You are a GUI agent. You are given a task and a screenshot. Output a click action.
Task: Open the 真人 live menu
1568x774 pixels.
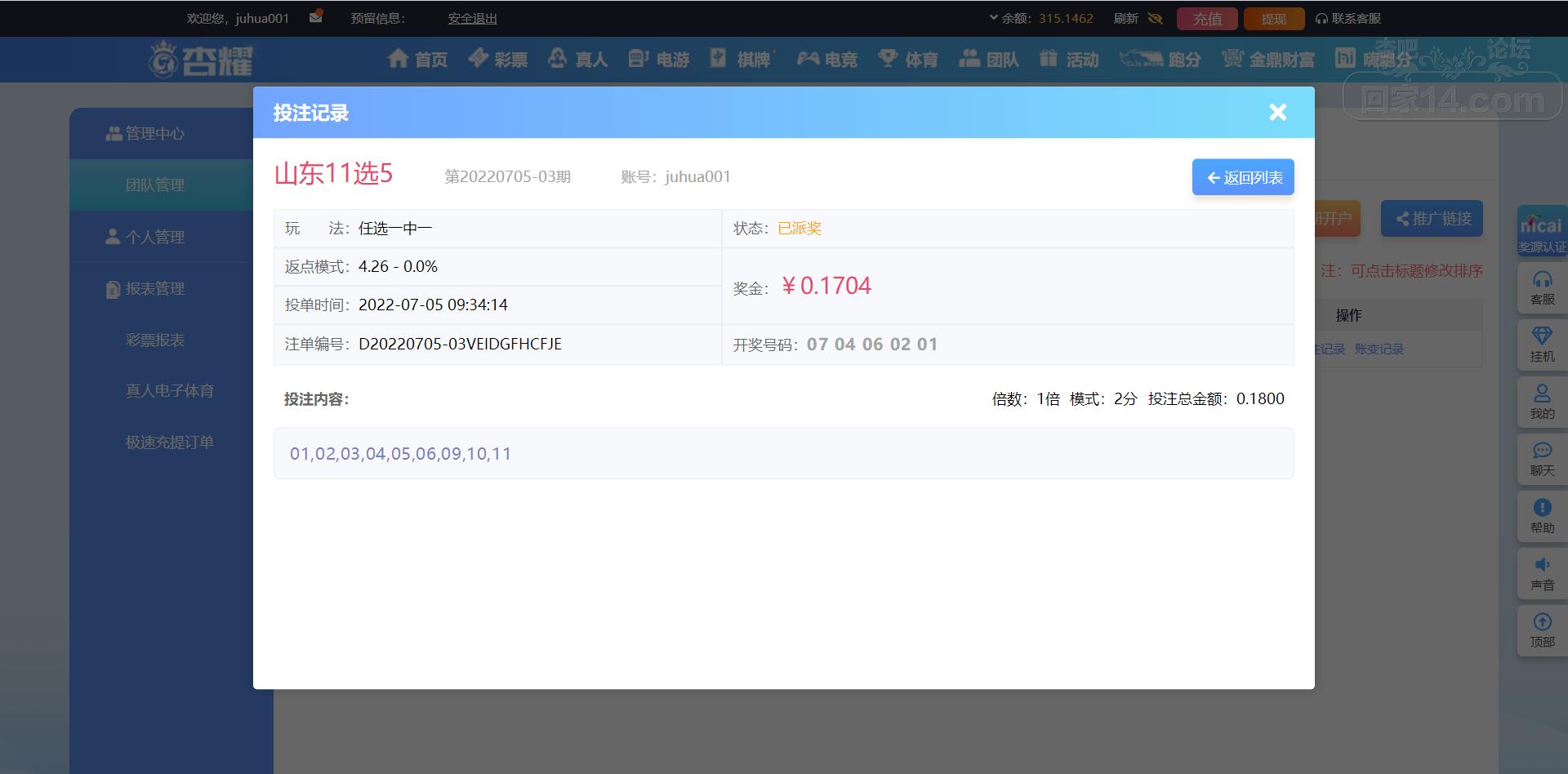click(578, 59)
